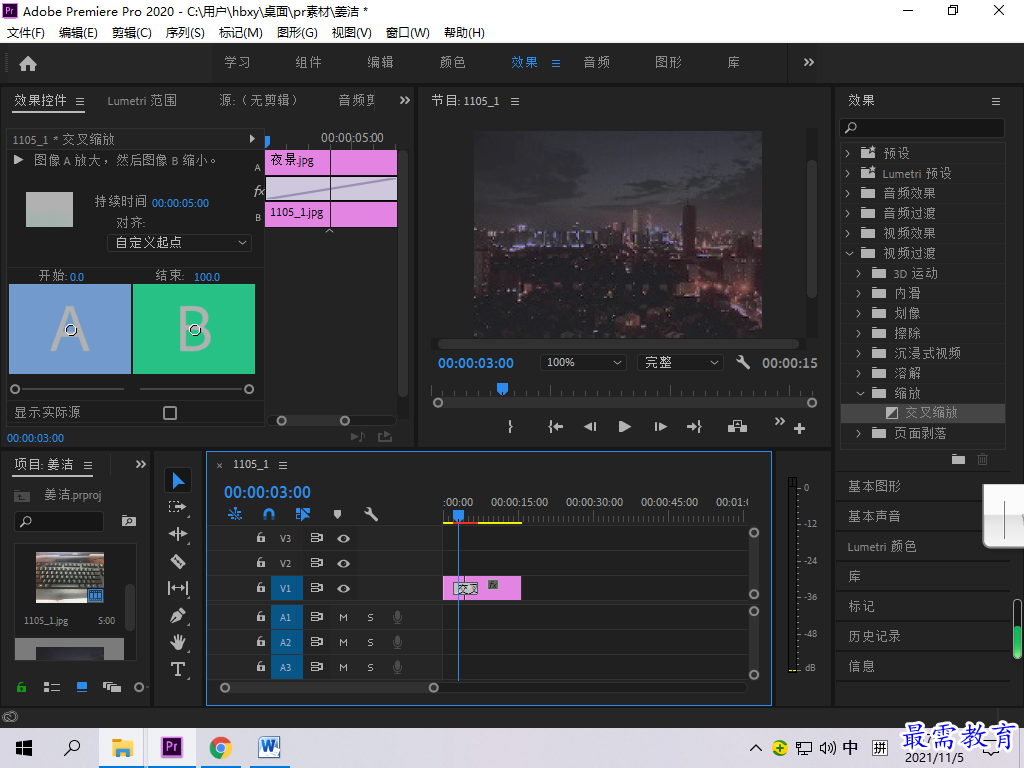Viewport: 1024px width, 768px height.
Task: Show more workspace tabs chevron
Action: coord(808,62)
